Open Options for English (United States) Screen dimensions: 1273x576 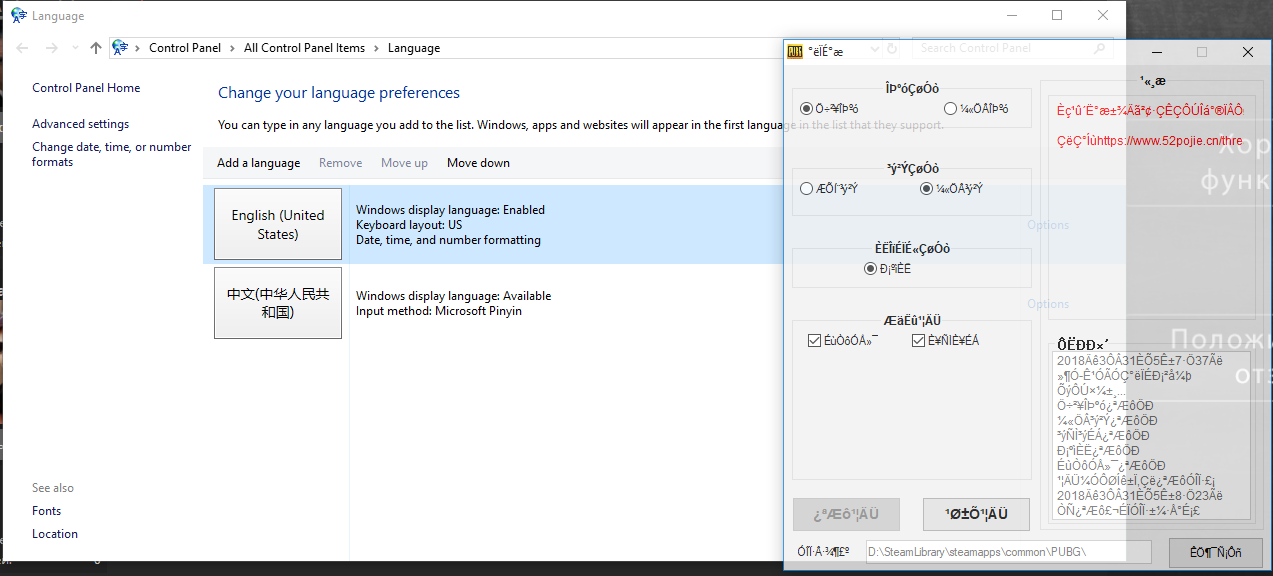coord(1048,225)
